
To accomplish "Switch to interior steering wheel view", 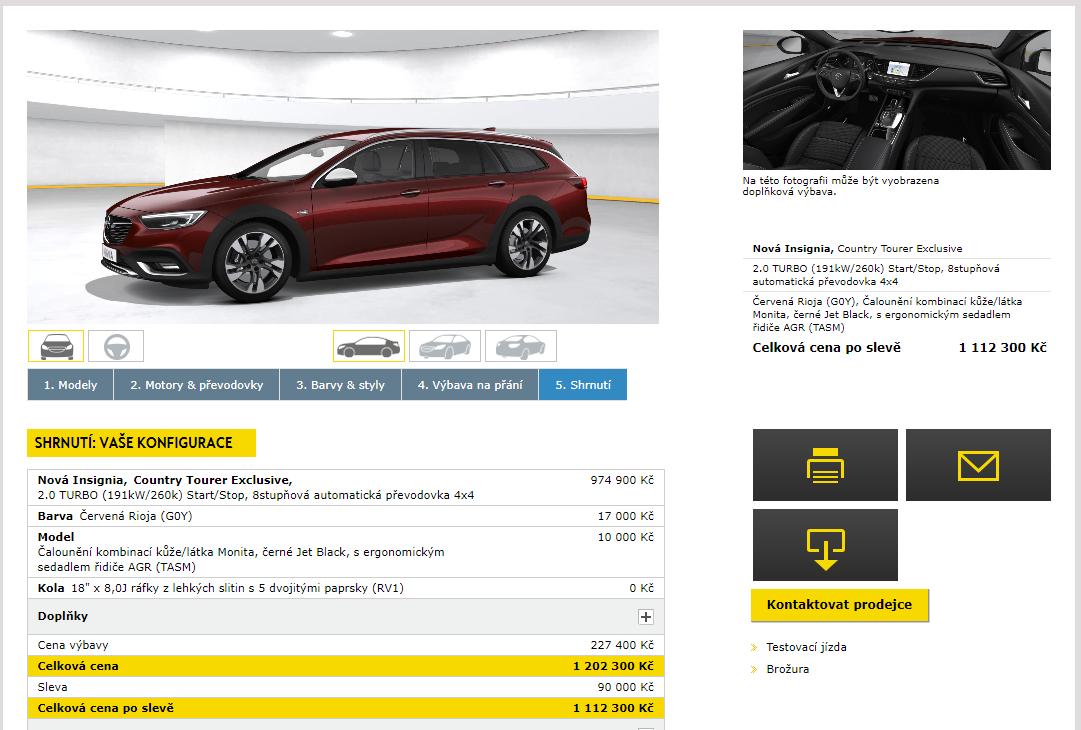I will [116, 346].
